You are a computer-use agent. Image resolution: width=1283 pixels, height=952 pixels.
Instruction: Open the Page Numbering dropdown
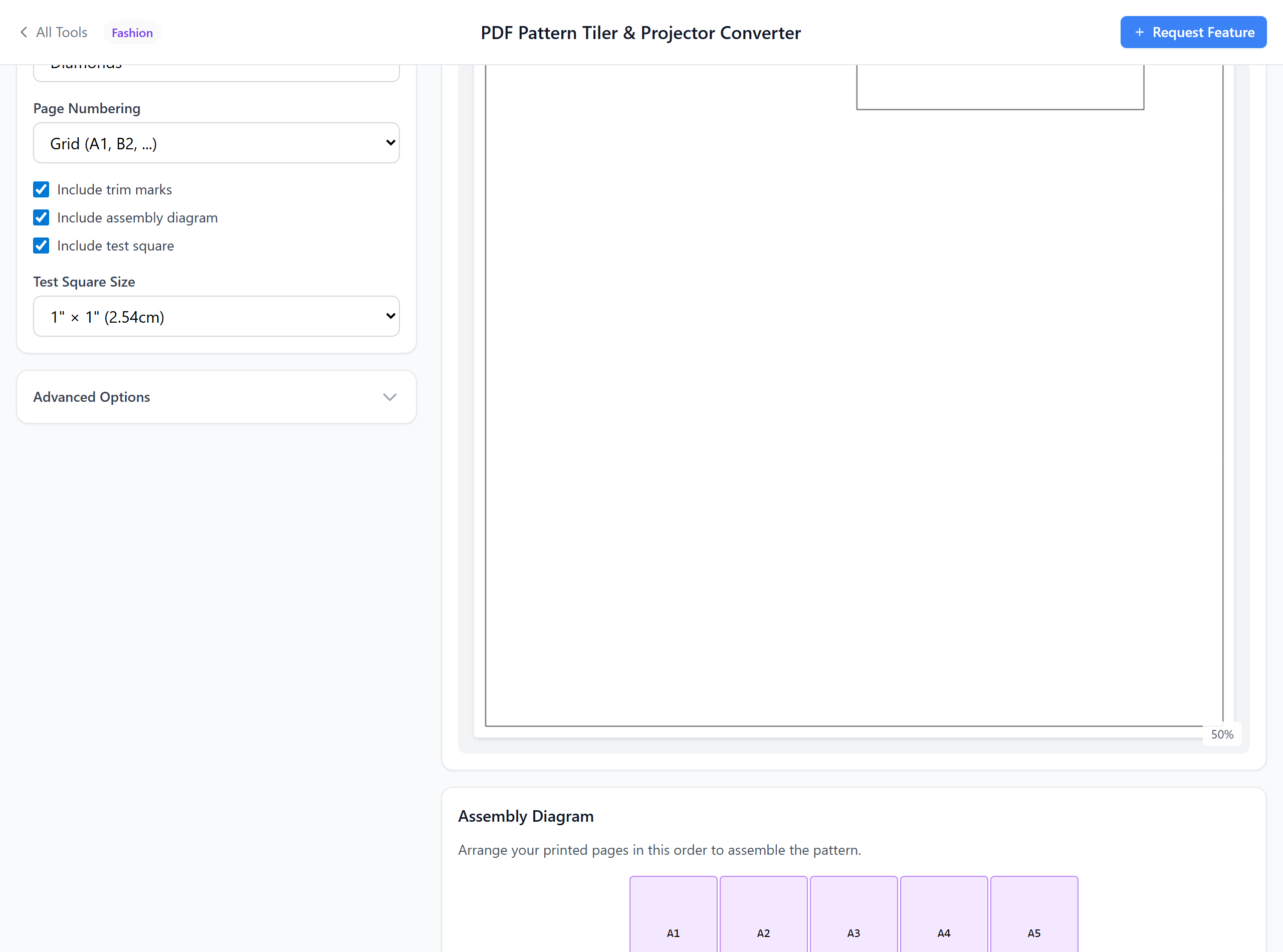(216, 143)
